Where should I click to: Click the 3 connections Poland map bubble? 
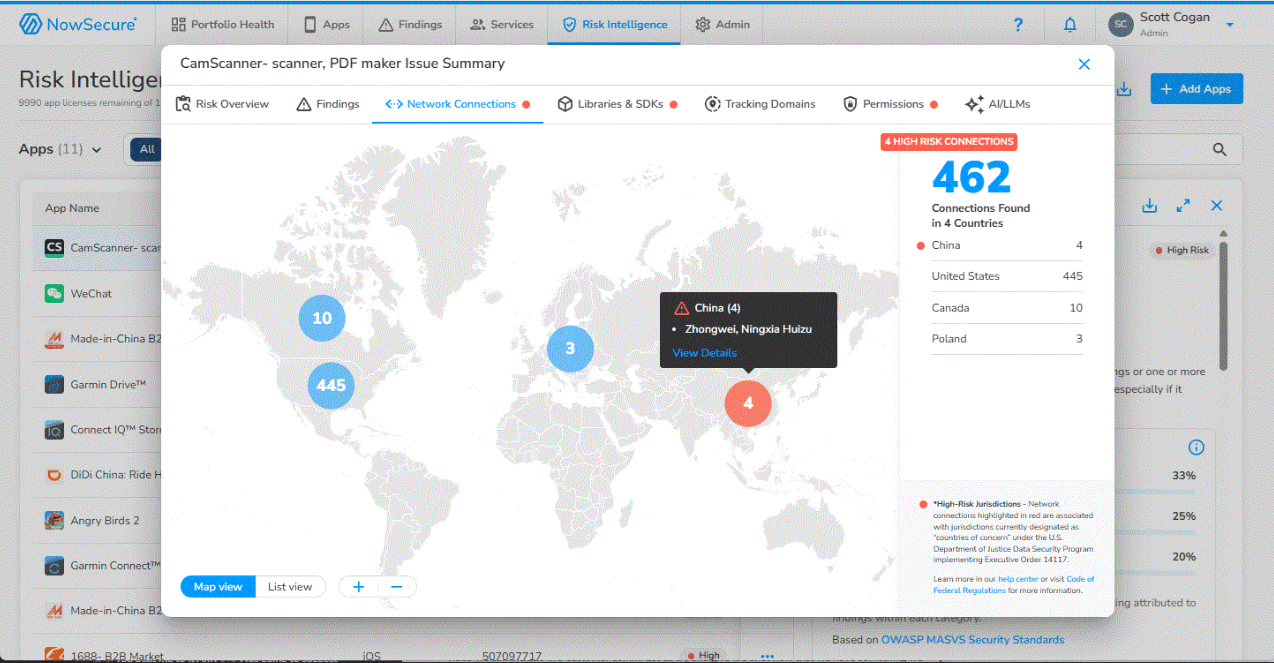[x=570, y=349]
